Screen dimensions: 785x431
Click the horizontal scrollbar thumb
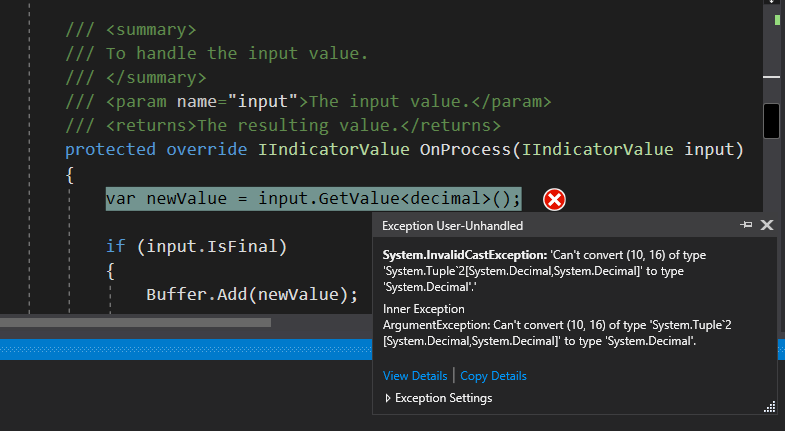click(x=135, y=322)
